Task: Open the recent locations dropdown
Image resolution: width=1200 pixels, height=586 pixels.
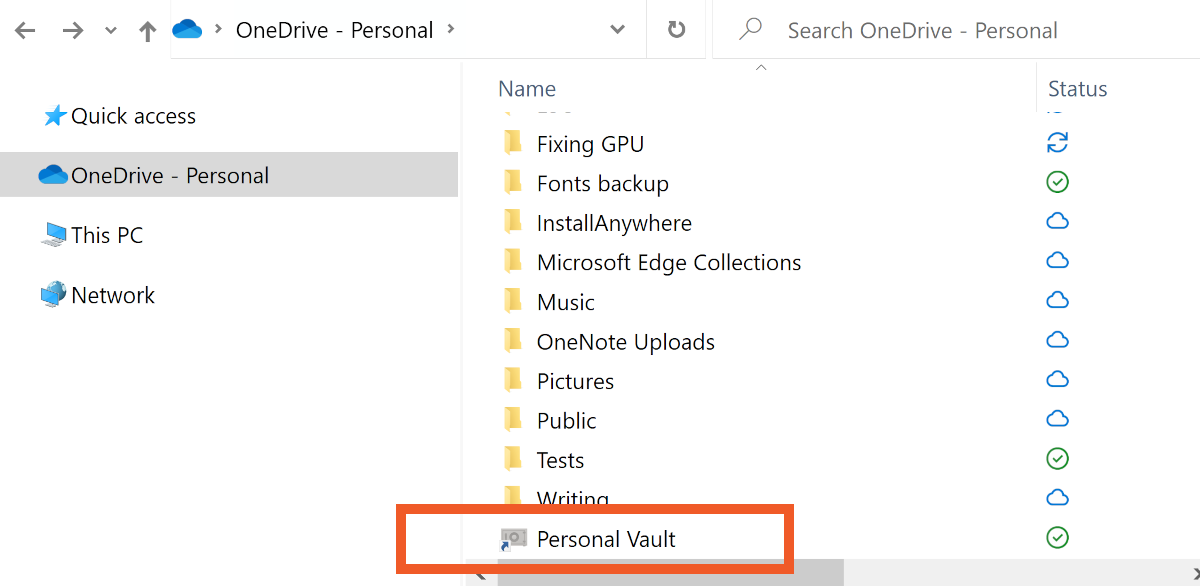Action: [x=110, y=31]
